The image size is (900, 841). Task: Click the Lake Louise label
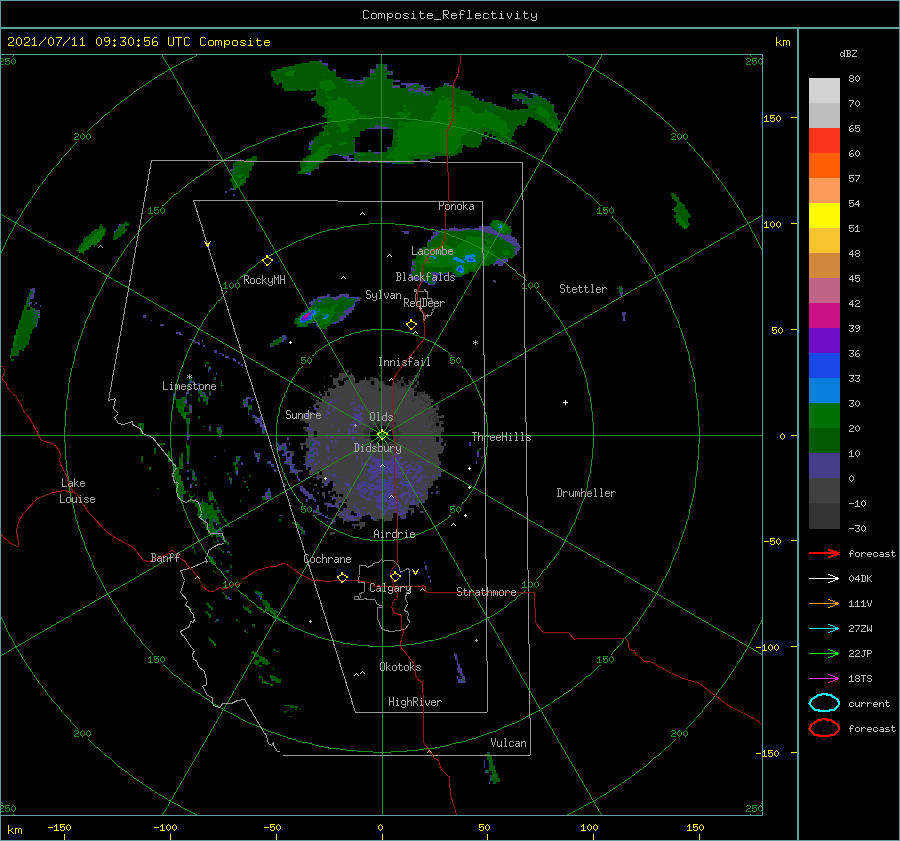(x=77, y=491)
